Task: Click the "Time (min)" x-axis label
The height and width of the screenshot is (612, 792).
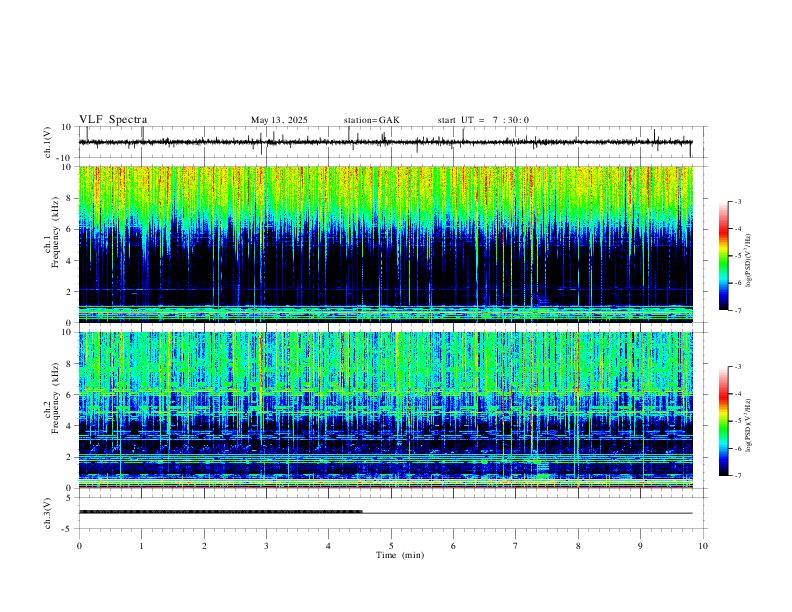Action: [x=400, y=555]
